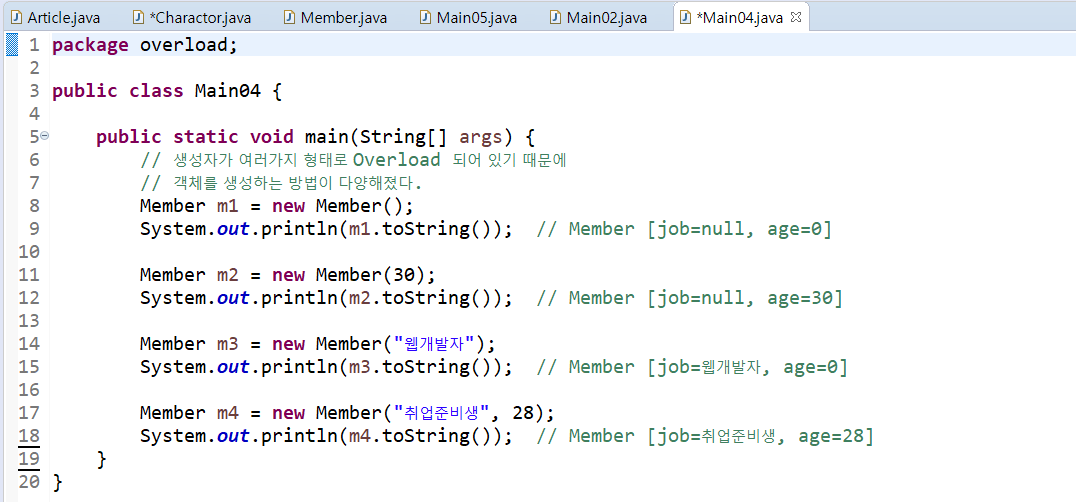The width and height of the screenshot is (1076, 502).
Task: Click 'out' in line 18 println
Action: tap(233, 436)
